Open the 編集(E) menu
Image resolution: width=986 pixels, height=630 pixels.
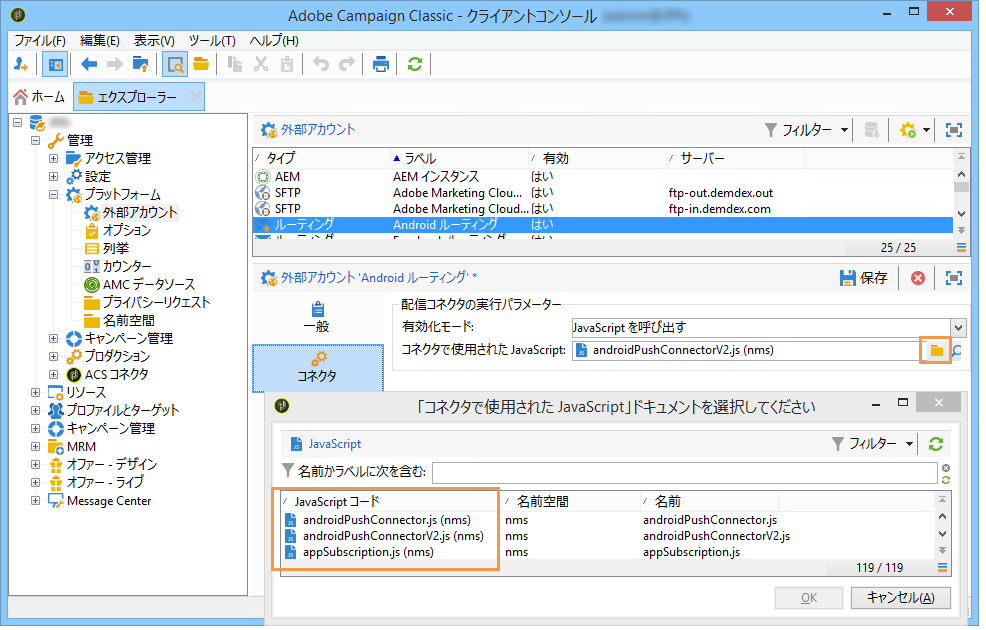pos(100,41)
